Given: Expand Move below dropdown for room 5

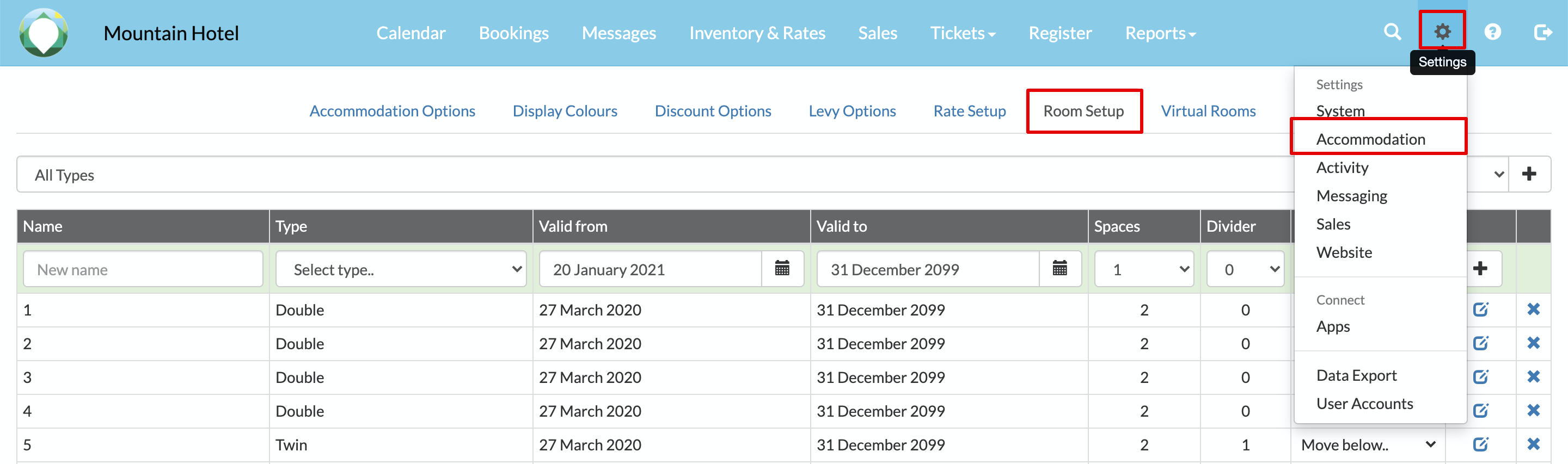Looking at the screenshot, I should (1368, 445).
